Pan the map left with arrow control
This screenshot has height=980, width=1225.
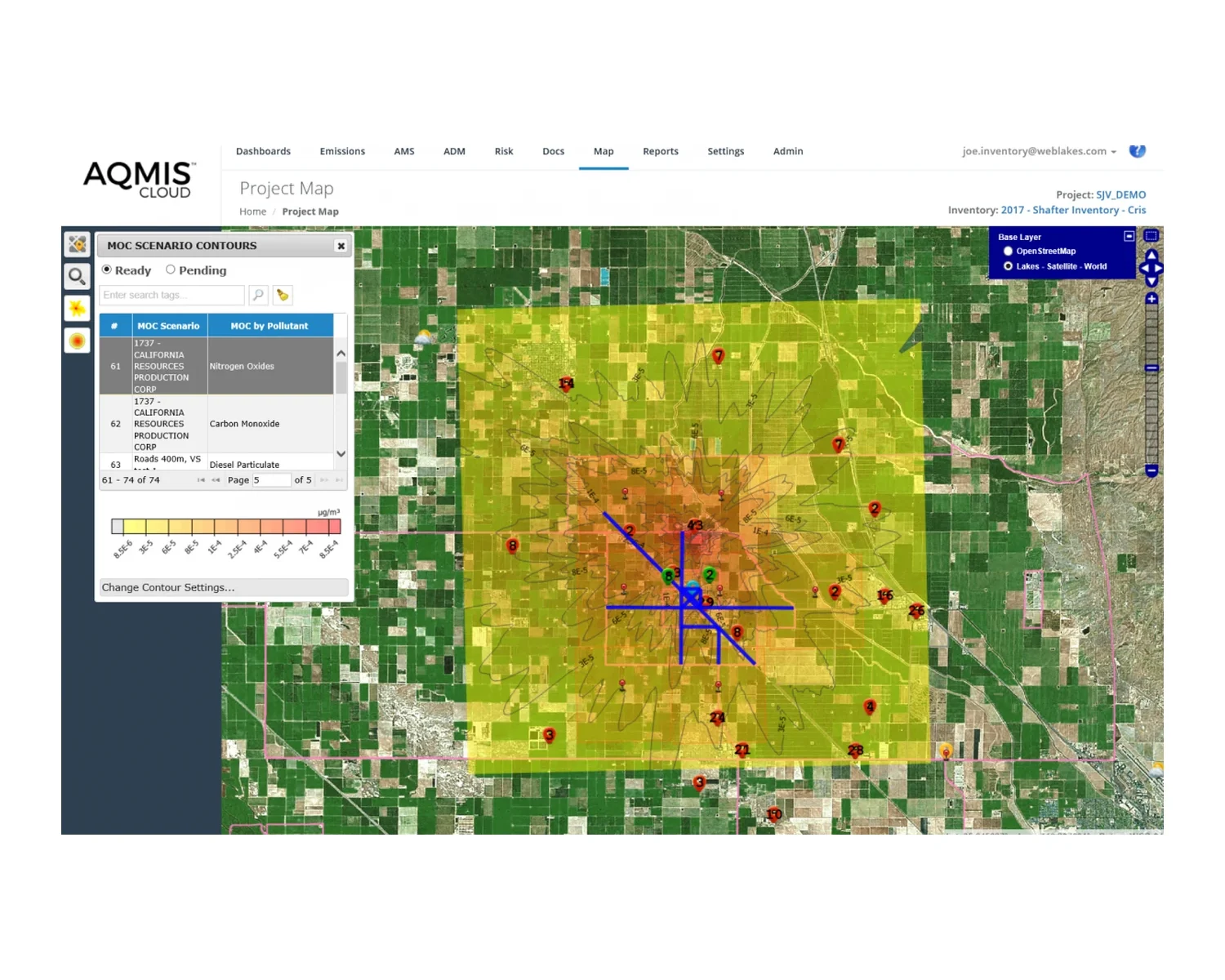[1144, 268]
